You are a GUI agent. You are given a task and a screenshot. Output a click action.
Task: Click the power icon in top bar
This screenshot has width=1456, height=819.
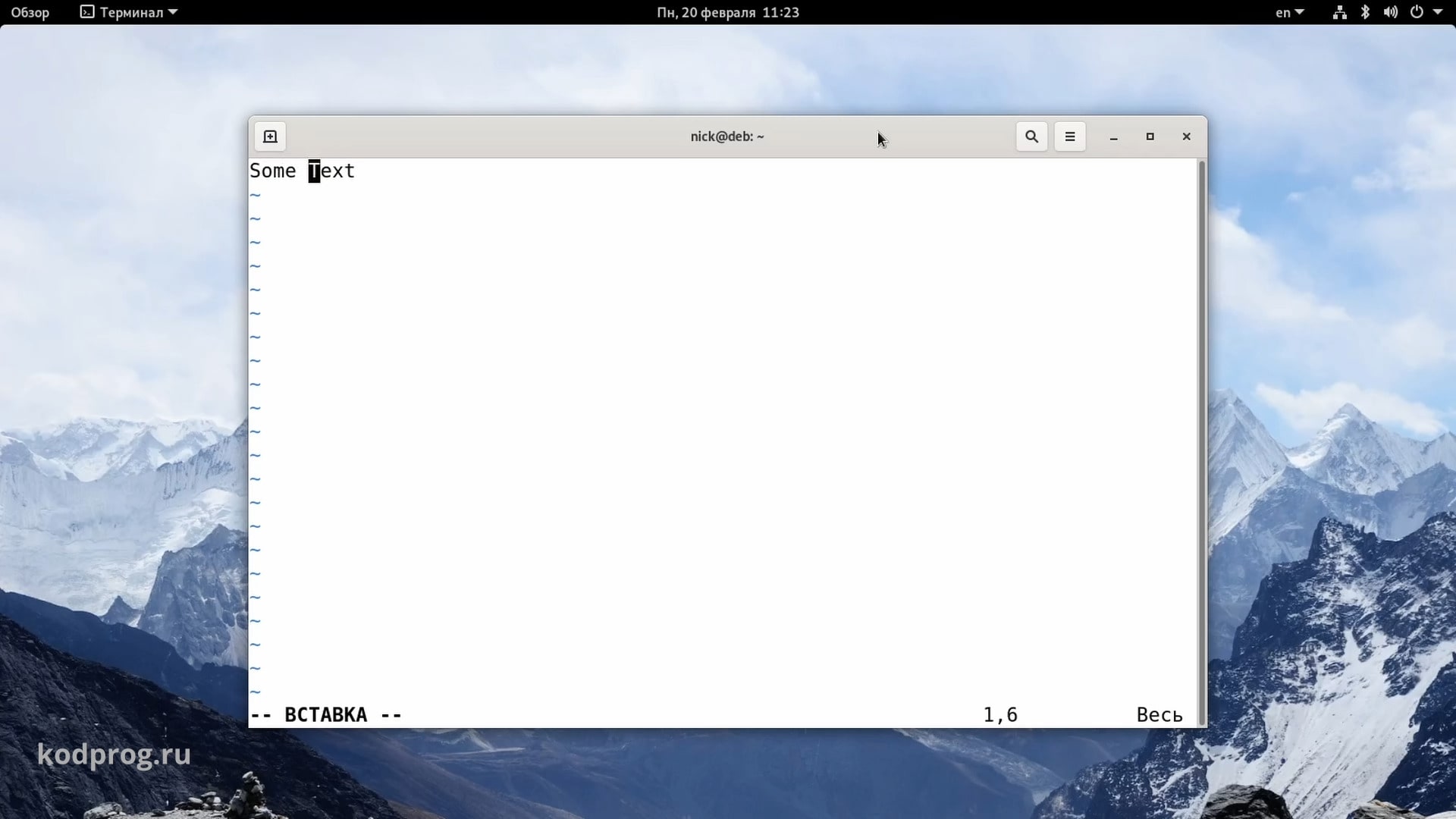pyautogui.click(x=1417, y=12)
